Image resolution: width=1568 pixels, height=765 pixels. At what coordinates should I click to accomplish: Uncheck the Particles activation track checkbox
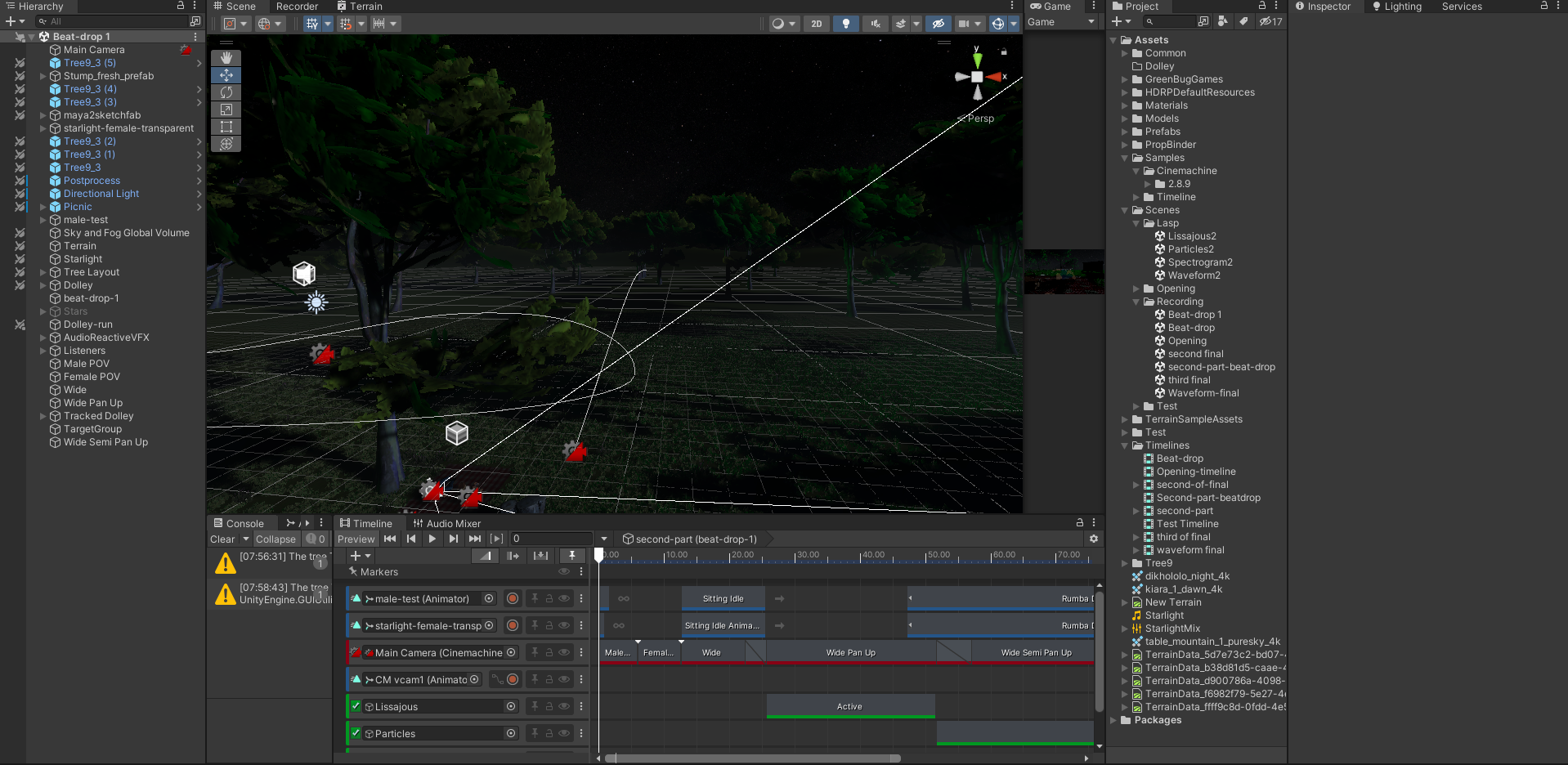coord(356,733)
